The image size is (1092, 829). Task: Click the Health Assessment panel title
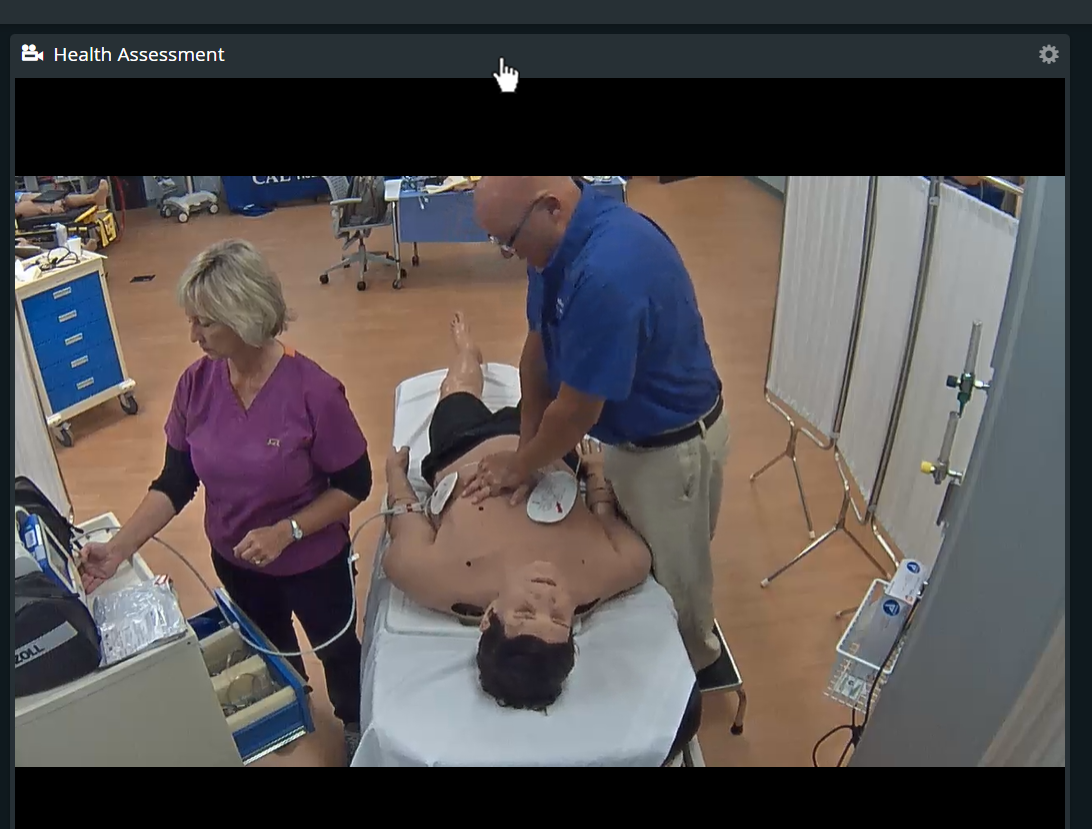tap(139, 54)
